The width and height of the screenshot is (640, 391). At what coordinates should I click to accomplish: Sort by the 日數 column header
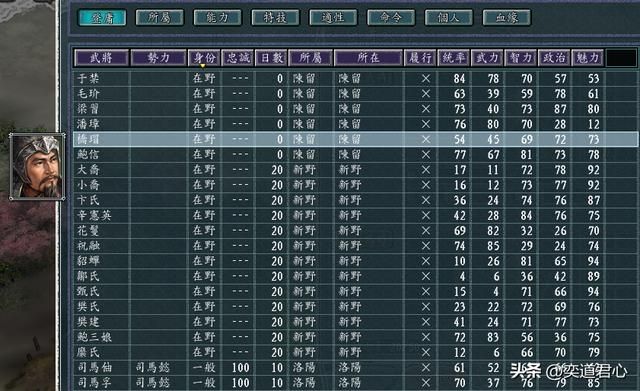pyautogui.click(x=271, y=58)
